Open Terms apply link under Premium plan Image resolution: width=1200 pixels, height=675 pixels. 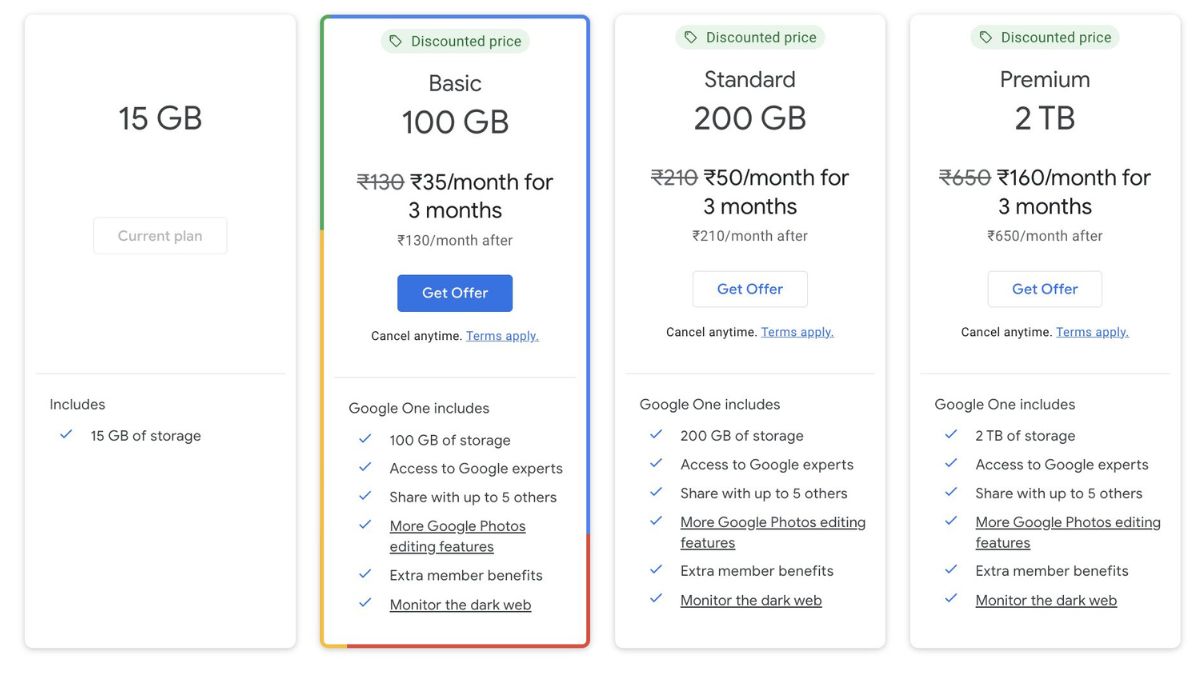(x=1093, y=331)
